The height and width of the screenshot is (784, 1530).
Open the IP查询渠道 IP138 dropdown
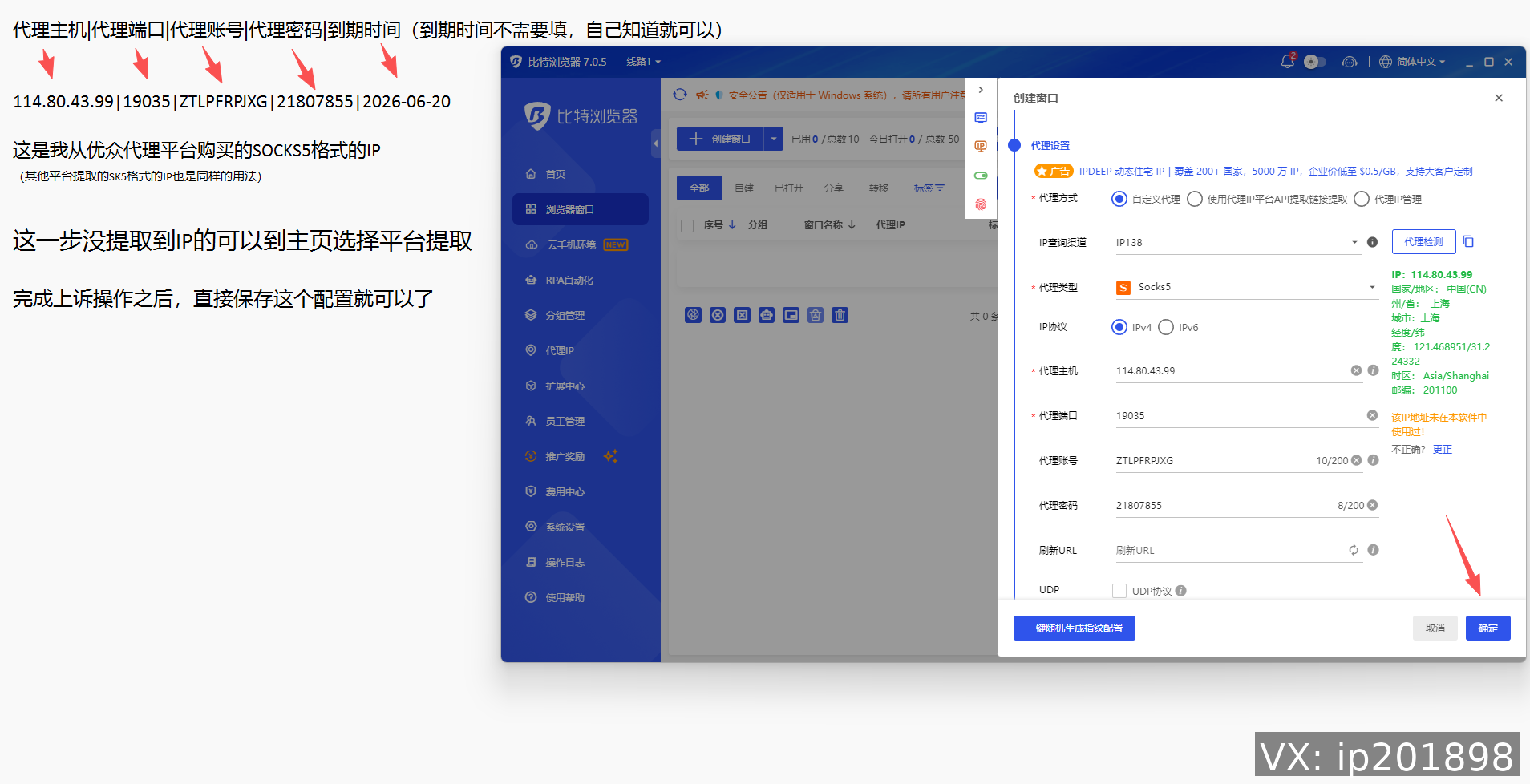pyautogui.click(x=1238, y=242)
